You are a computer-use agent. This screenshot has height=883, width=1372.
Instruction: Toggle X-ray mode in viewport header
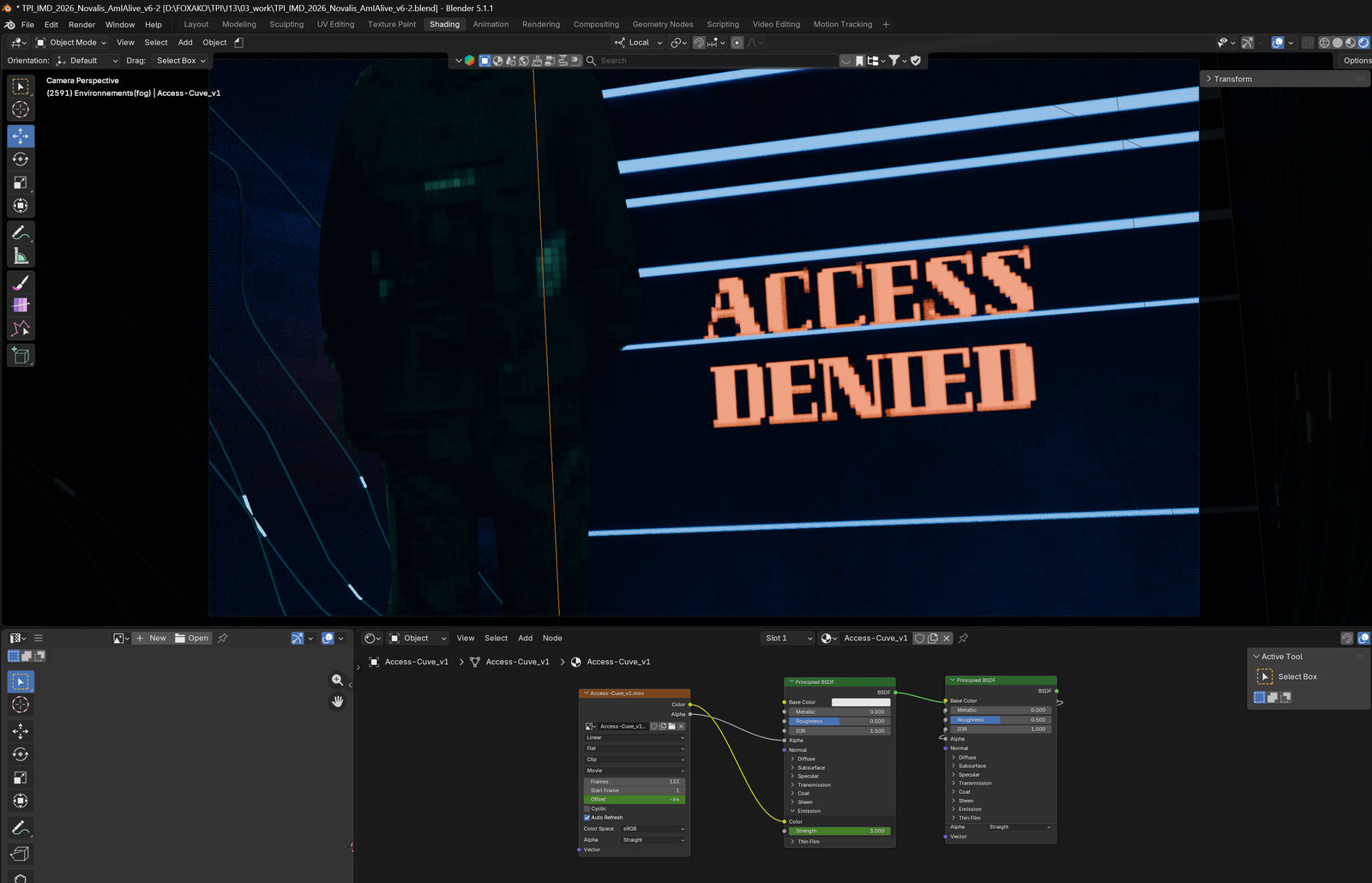pos(1308,42)
